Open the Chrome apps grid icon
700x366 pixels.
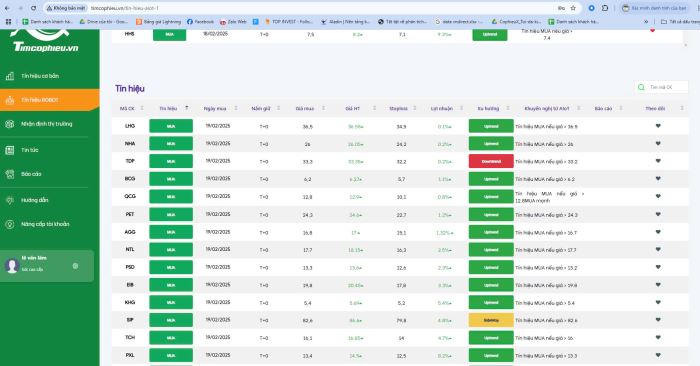tap(8, 21)
